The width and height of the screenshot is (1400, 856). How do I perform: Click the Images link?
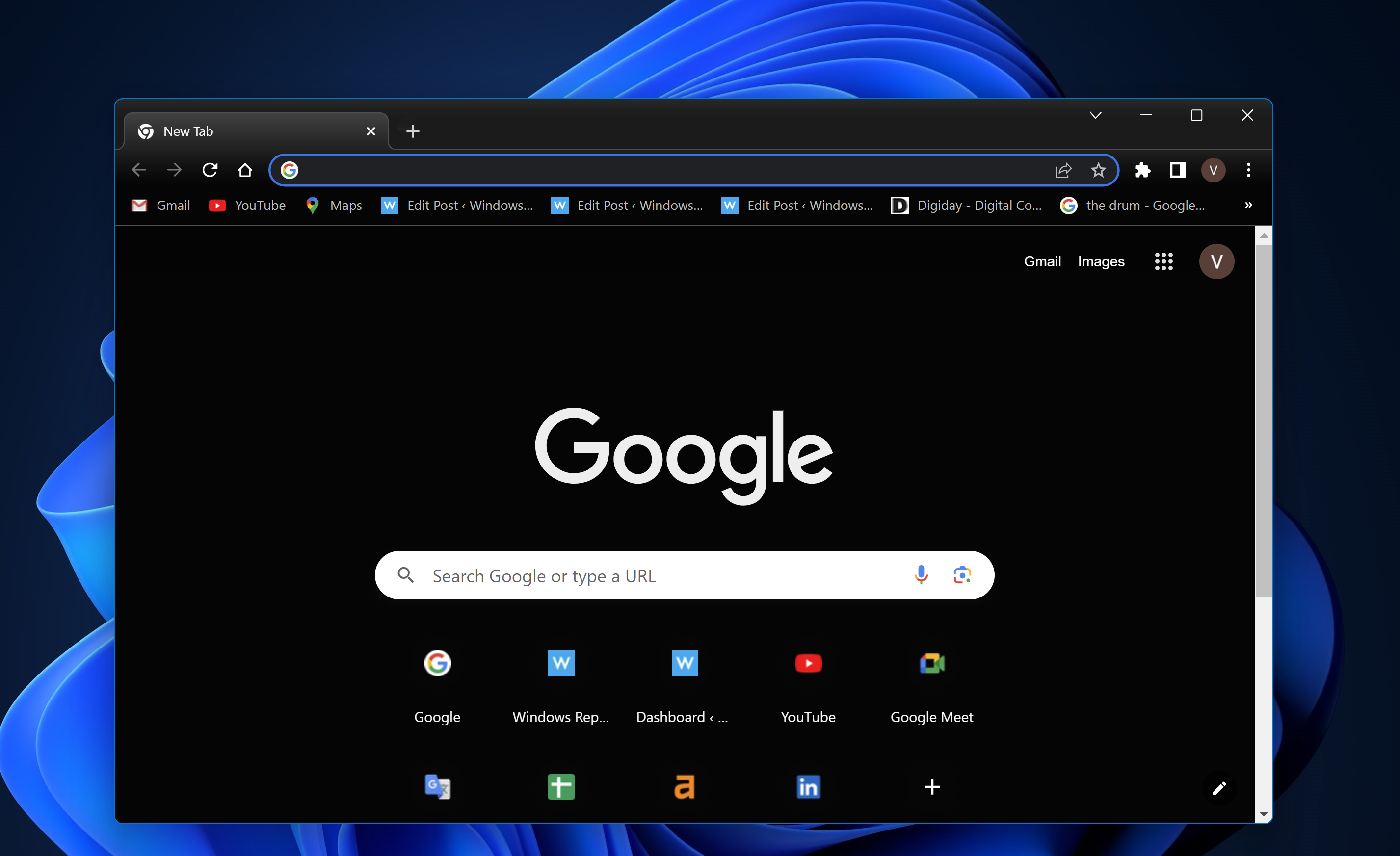click(x=1101, y=261)
